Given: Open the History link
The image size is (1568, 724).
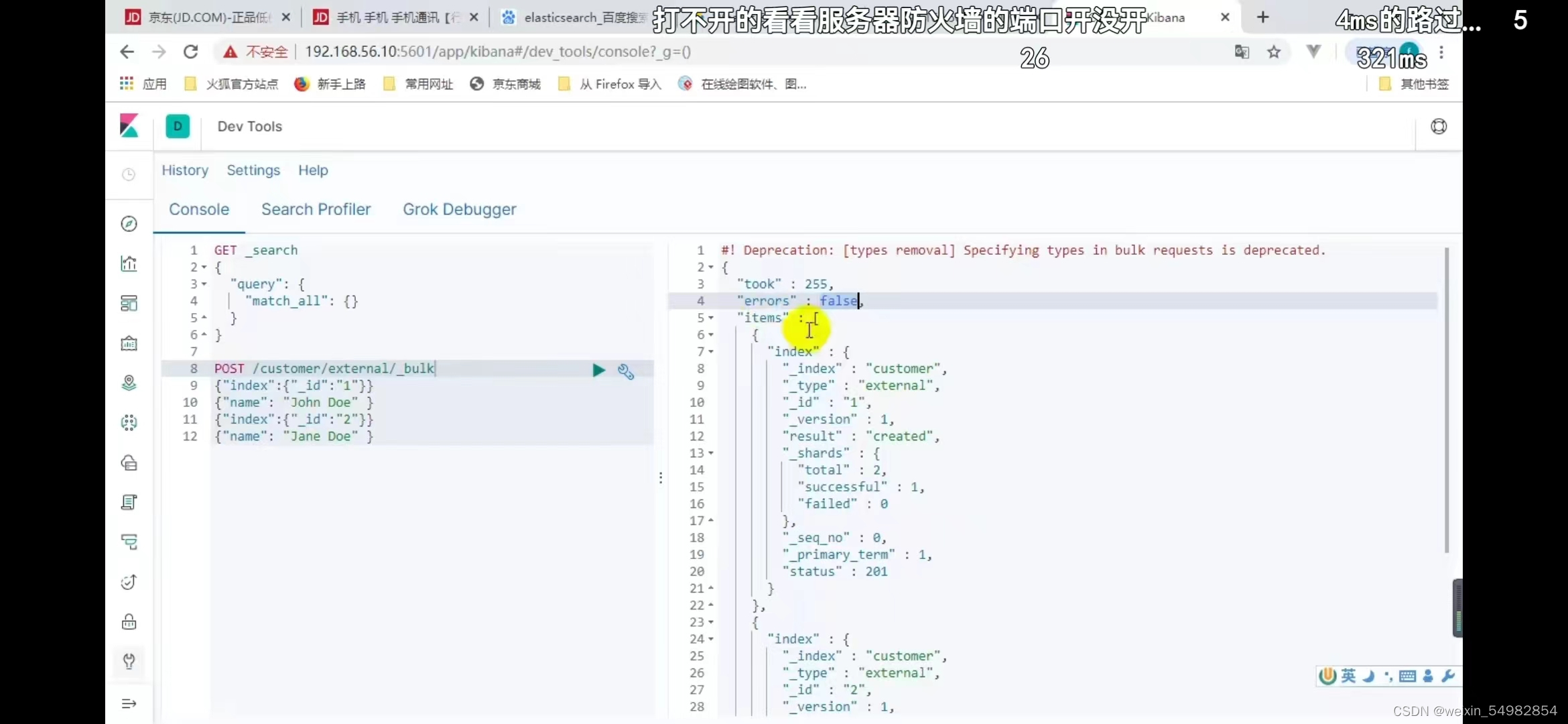Looking at the screenshot, I should 185,170.
